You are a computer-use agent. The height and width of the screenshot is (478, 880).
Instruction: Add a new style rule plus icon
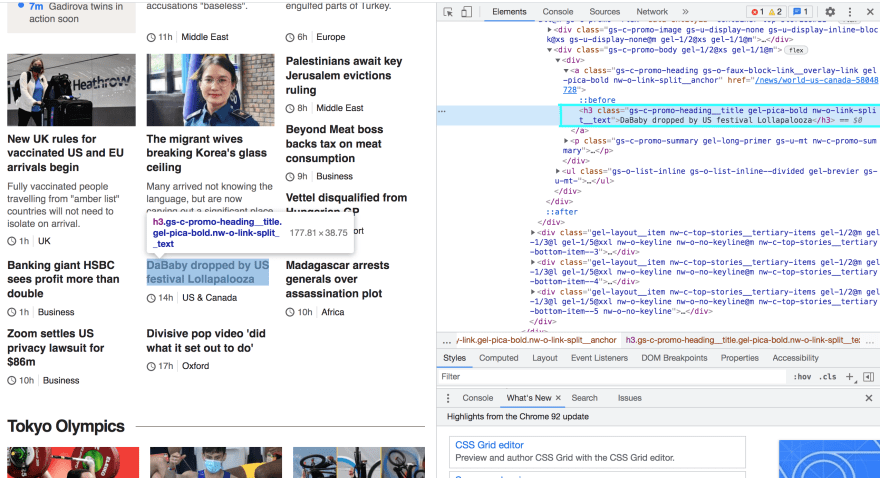(850, 376)
